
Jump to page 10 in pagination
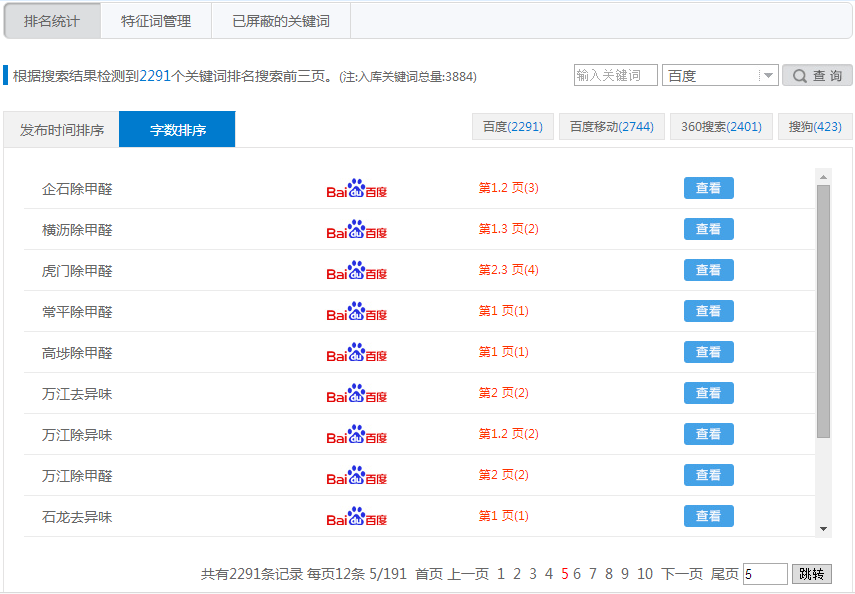(x=644, y=574)
